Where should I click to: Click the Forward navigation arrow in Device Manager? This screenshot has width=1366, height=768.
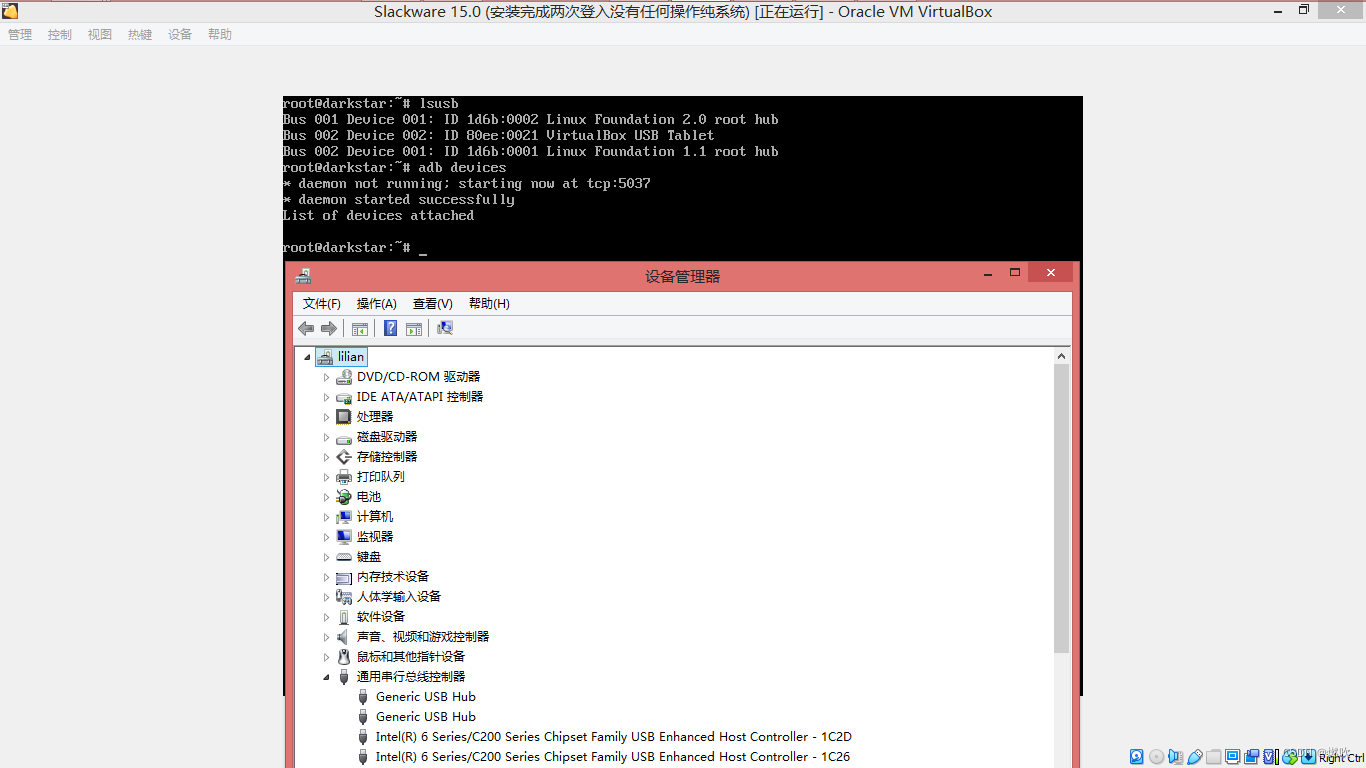[x=329, y=328]
